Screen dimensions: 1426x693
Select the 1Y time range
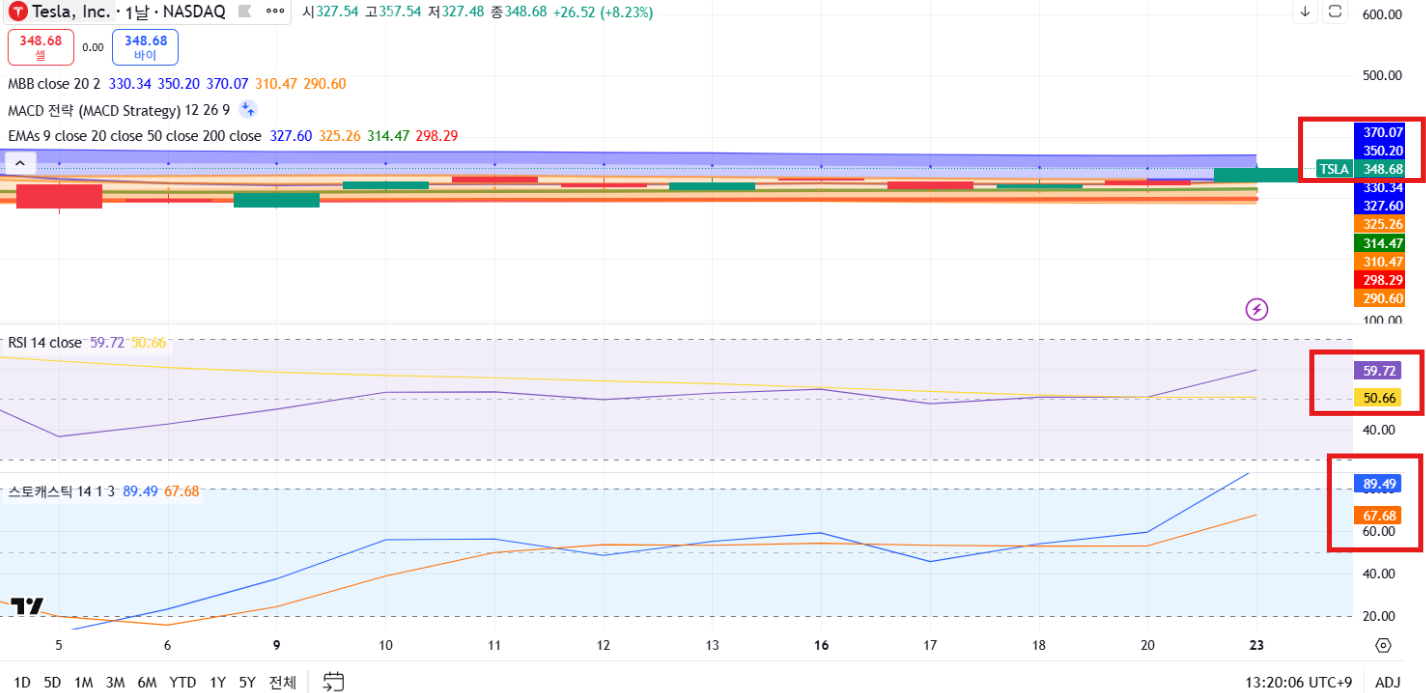(x=217, y=682)
